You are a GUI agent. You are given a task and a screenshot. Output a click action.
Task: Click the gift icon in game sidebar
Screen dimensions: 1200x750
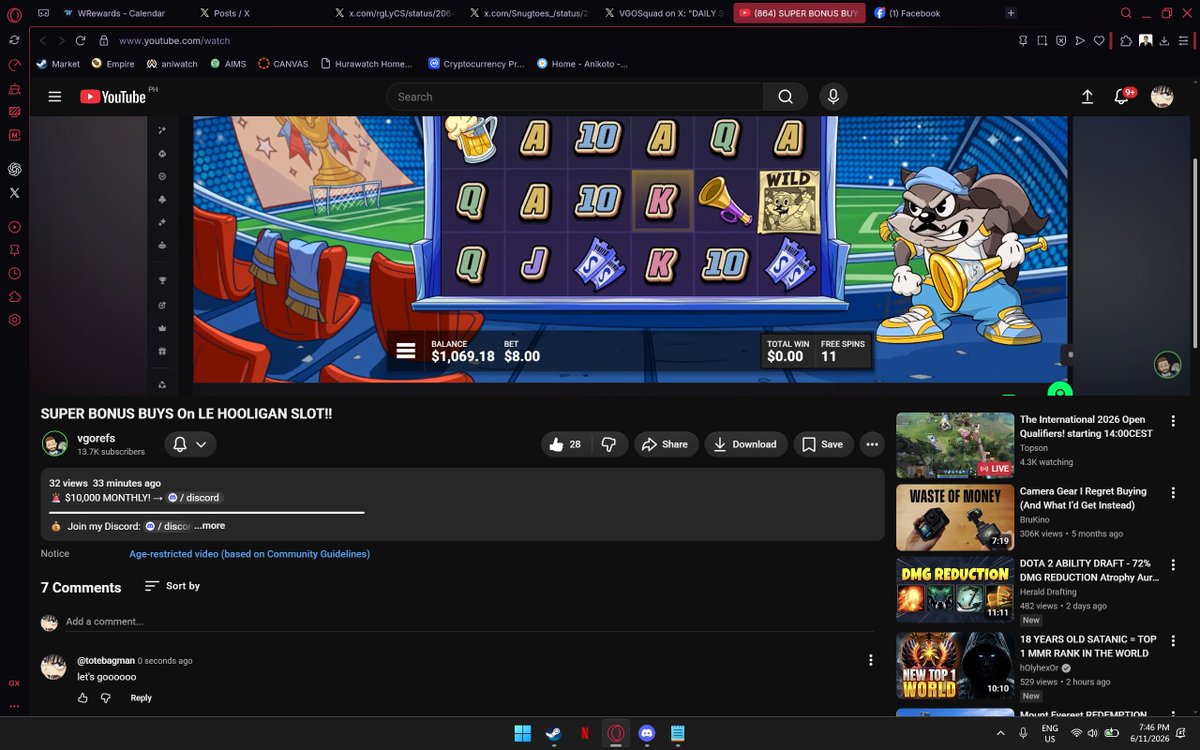(x=162, y=351)
